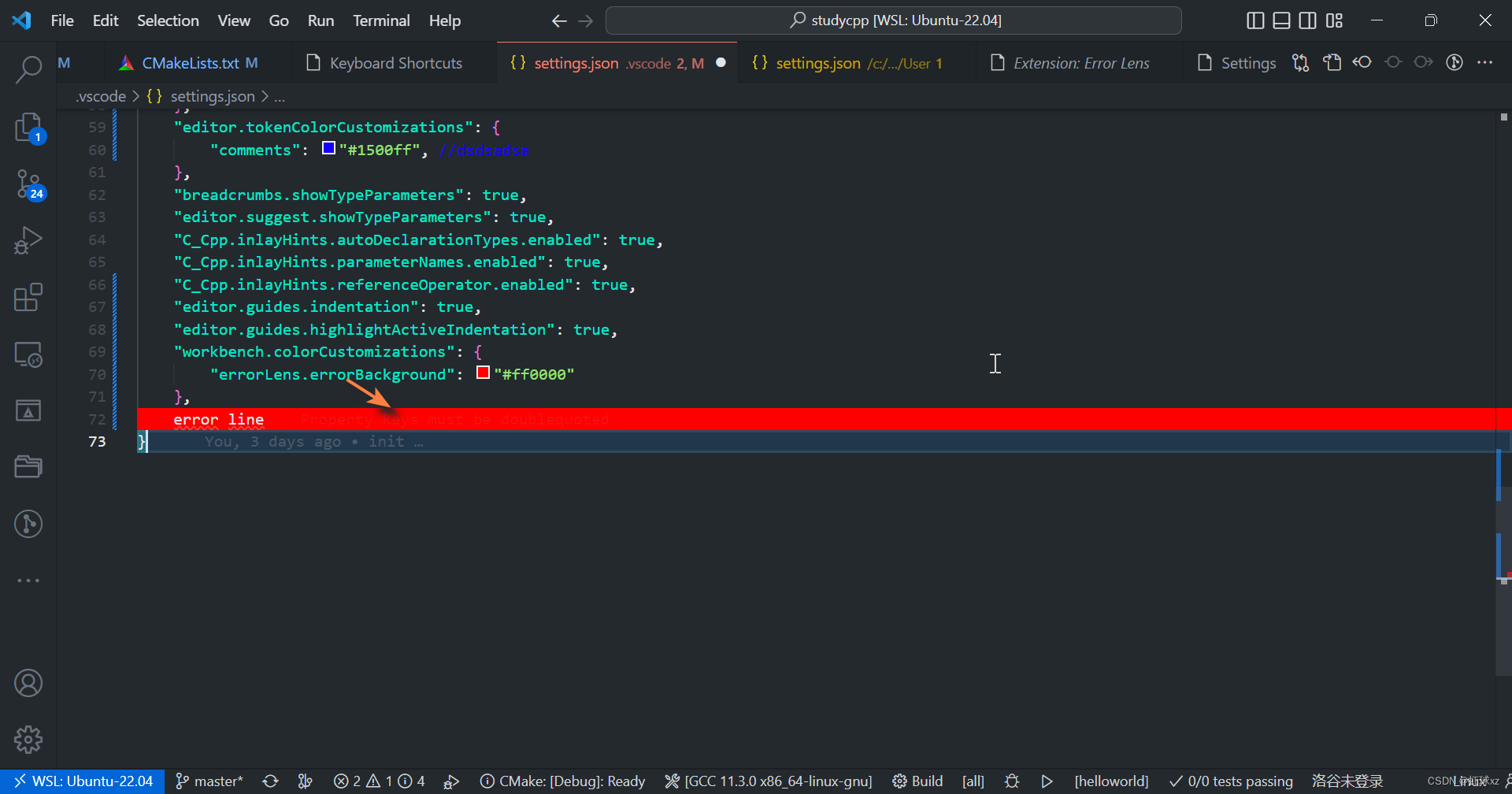The image size is (1512, 794).
Task: Launch debugger bug icon in status bar
Action: pyautogui.click(x=1012, y=781)
